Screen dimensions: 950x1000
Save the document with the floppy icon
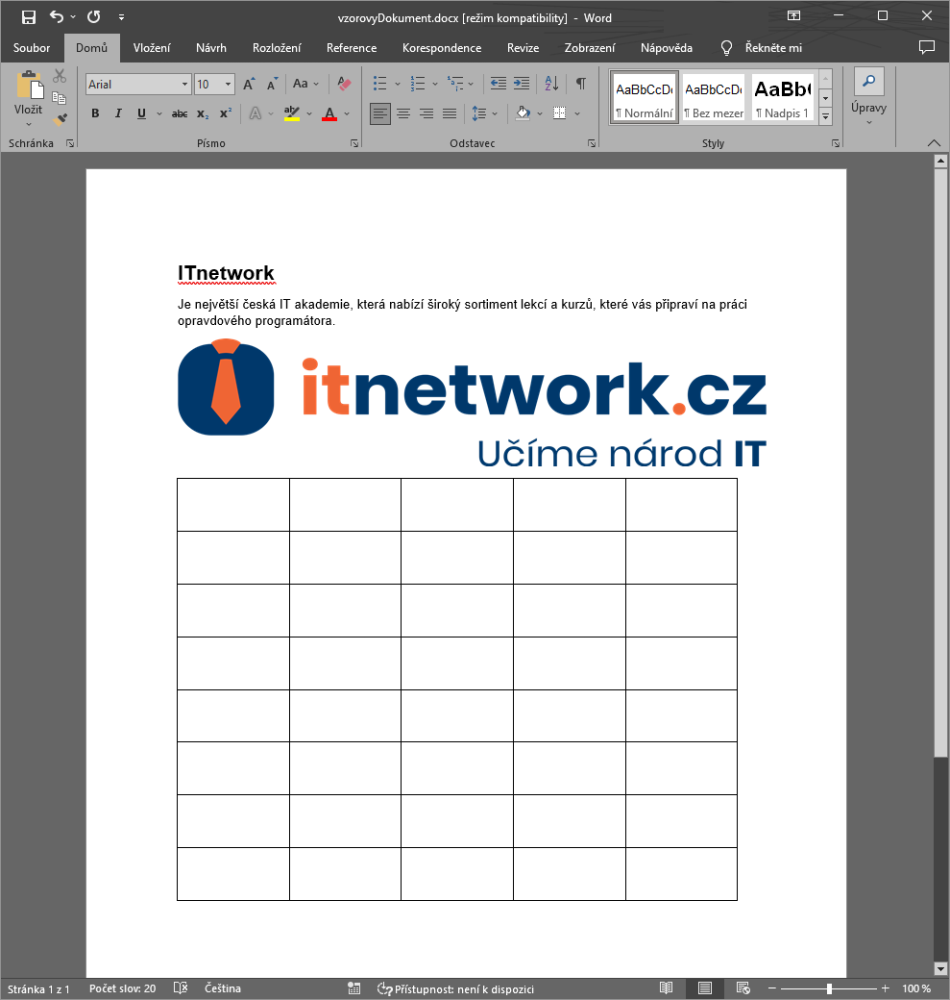29,17
